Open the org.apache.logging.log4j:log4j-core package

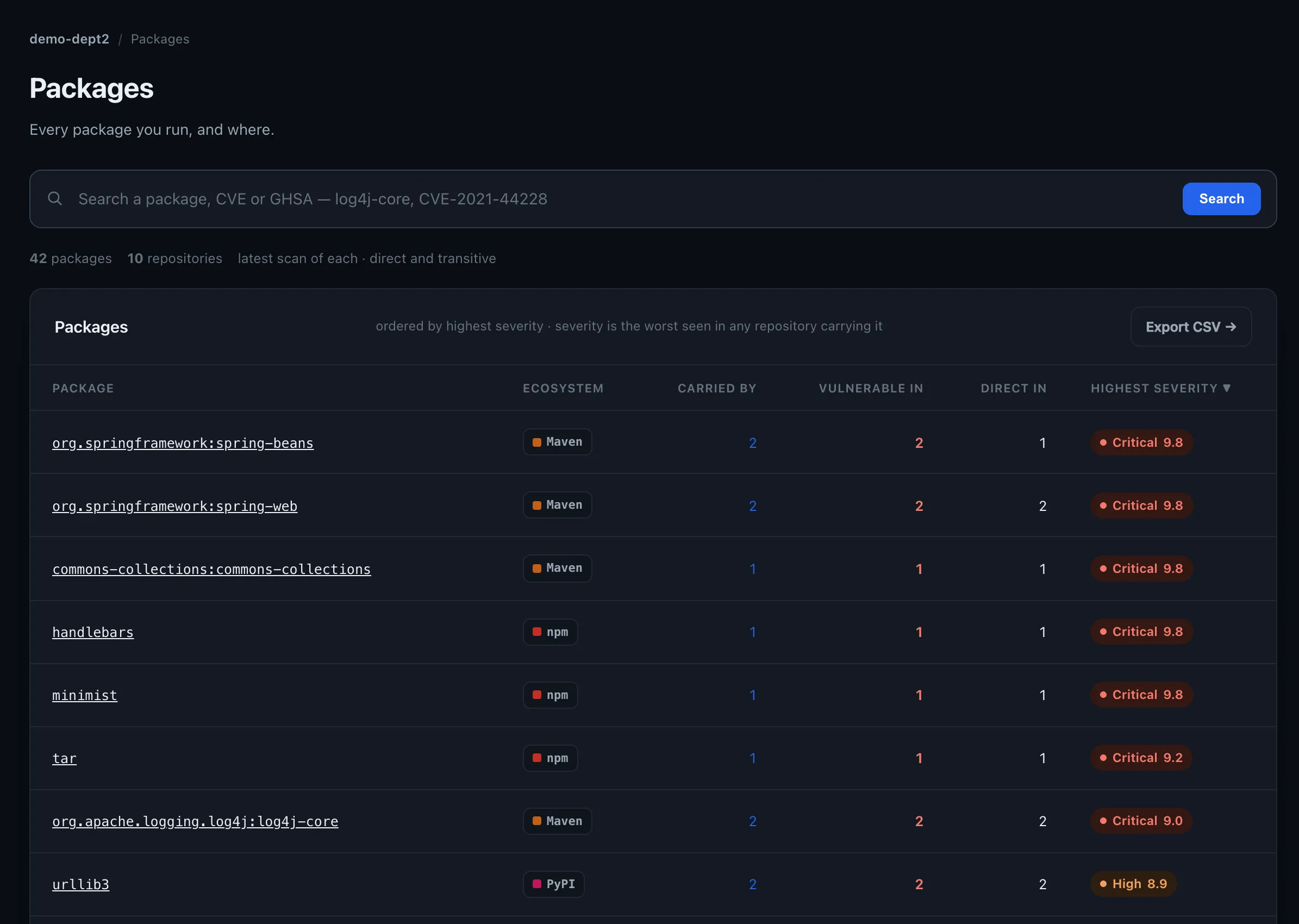pyautogui.click(x=195, y=822)
